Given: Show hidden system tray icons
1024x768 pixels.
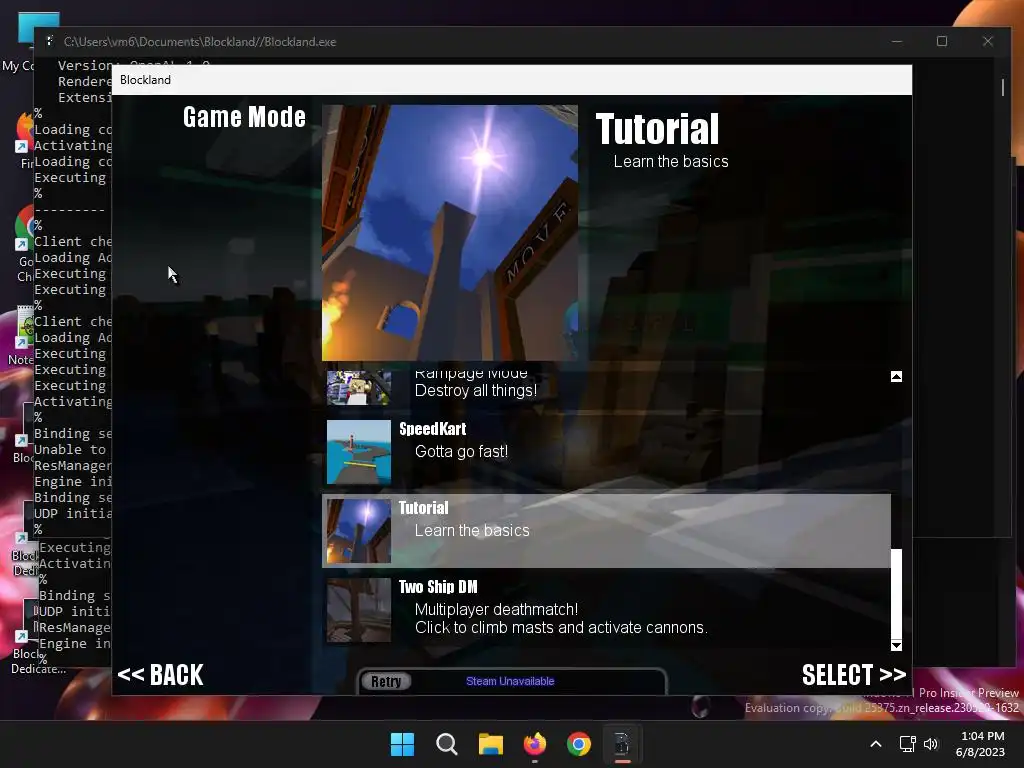Looking at the screenshot, I should pyautogui.click(x=876, y=744).
